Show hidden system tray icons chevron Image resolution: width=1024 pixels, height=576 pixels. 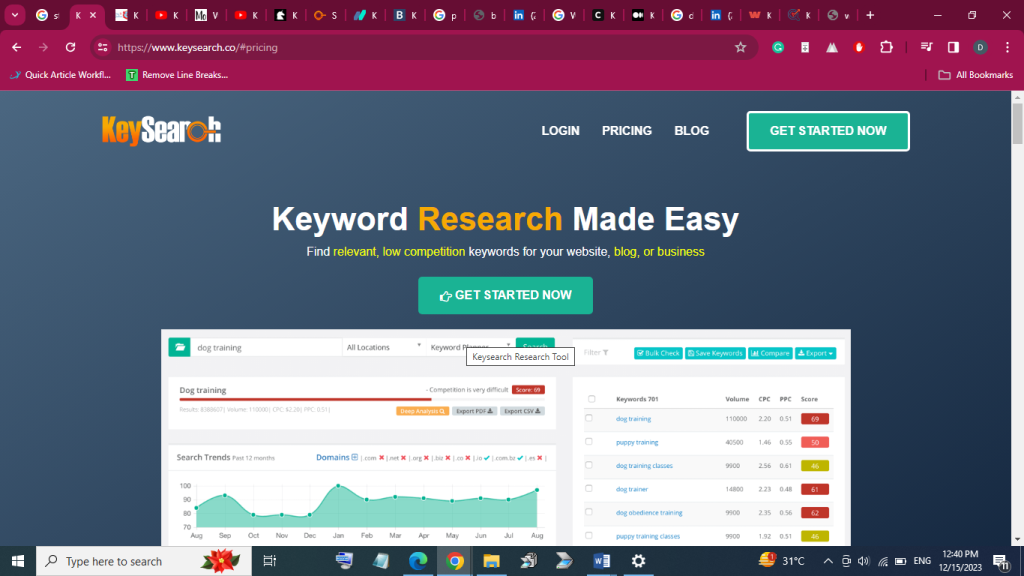pos(828,561)
